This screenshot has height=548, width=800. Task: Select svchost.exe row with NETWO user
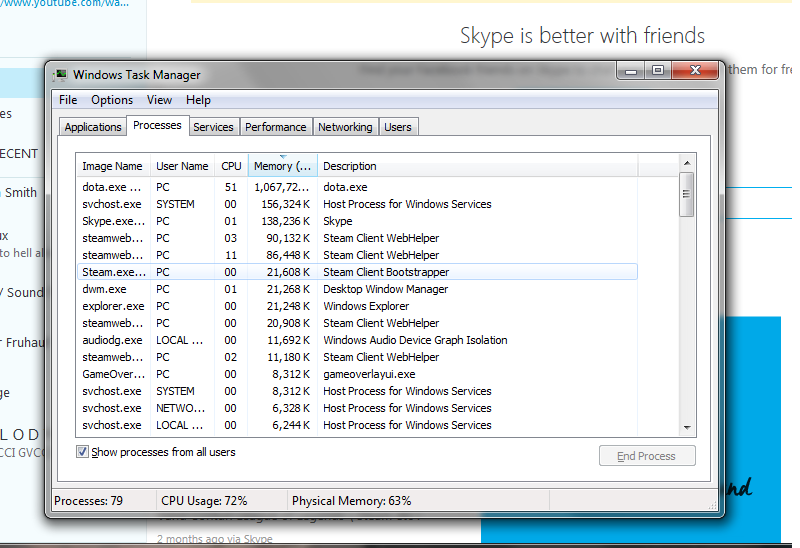[x=357, y=408]
